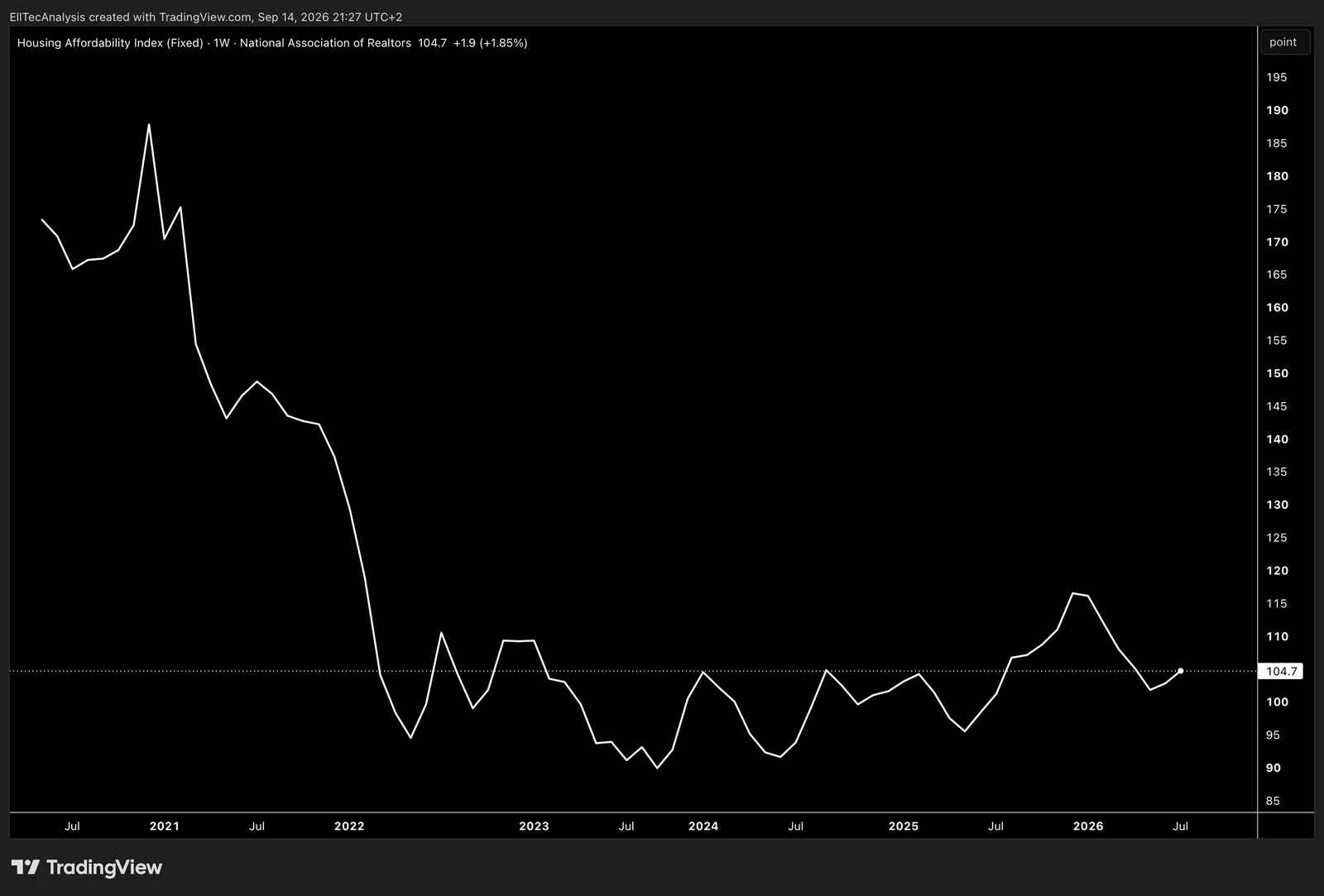Click the last data point marker
The image size is (1324, 896).
point(1180,671)
